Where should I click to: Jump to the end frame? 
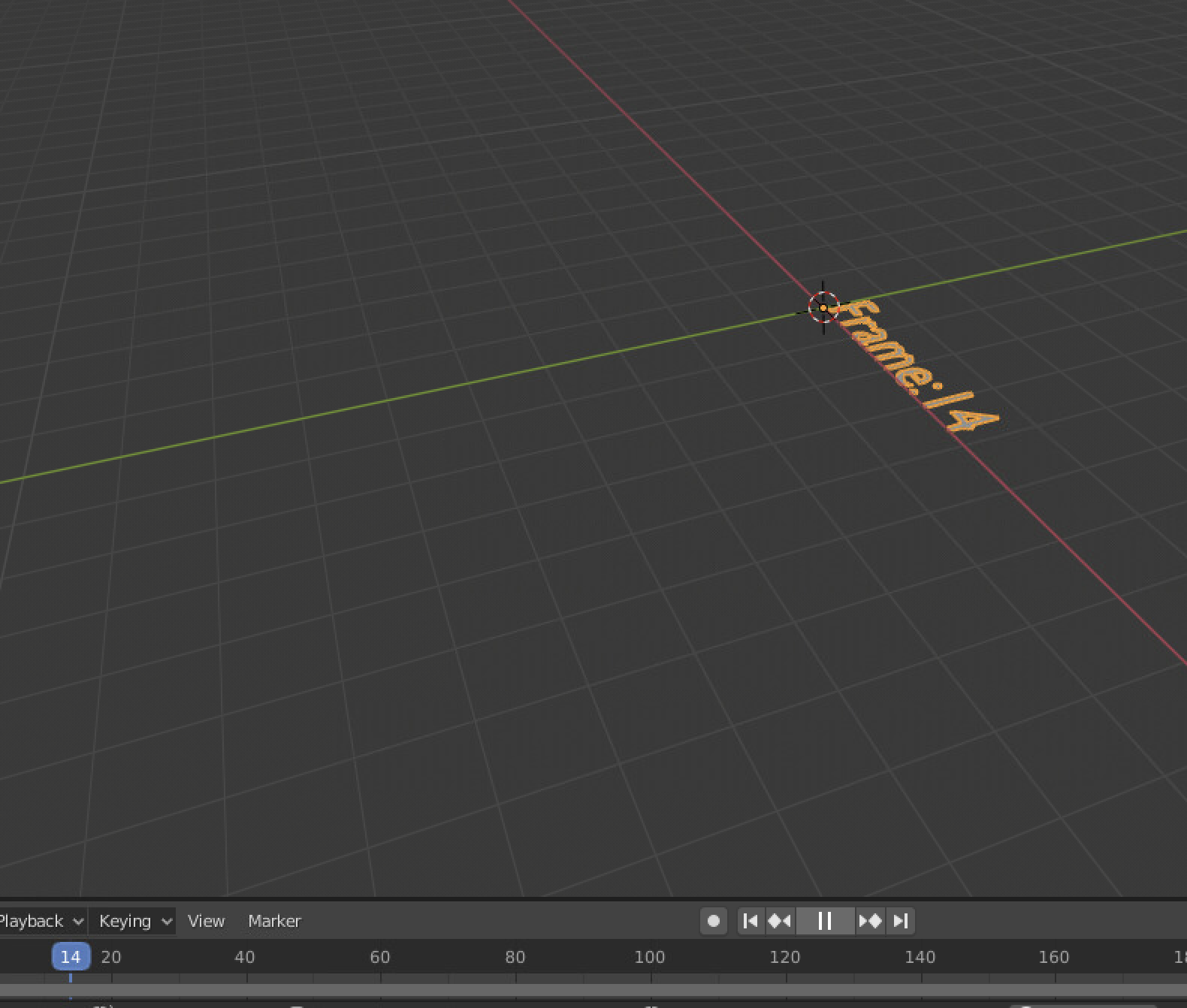pyautogui.click(x=901, y=921)
